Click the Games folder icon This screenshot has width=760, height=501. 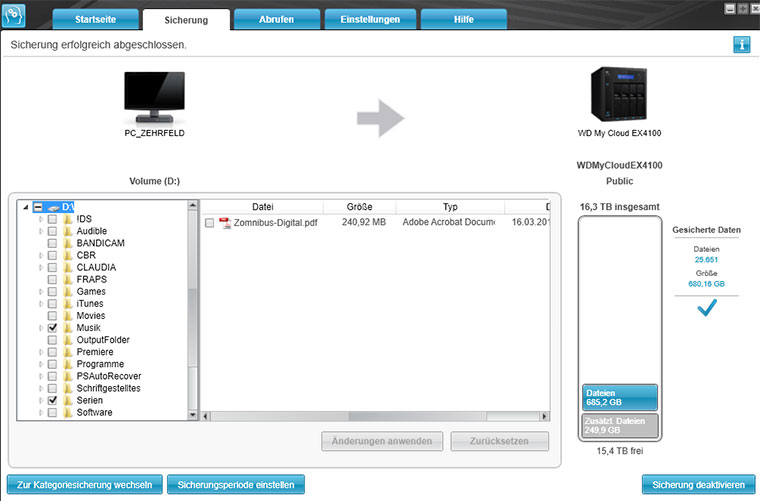pyautogui.click(x=68, y=292)
